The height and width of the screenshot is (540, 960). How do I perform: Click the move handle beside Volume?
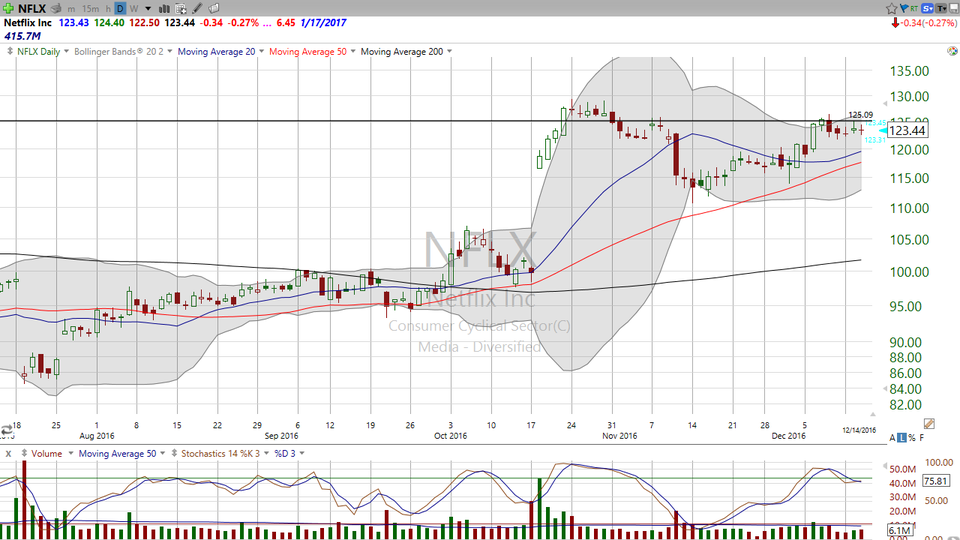(24, 454)
